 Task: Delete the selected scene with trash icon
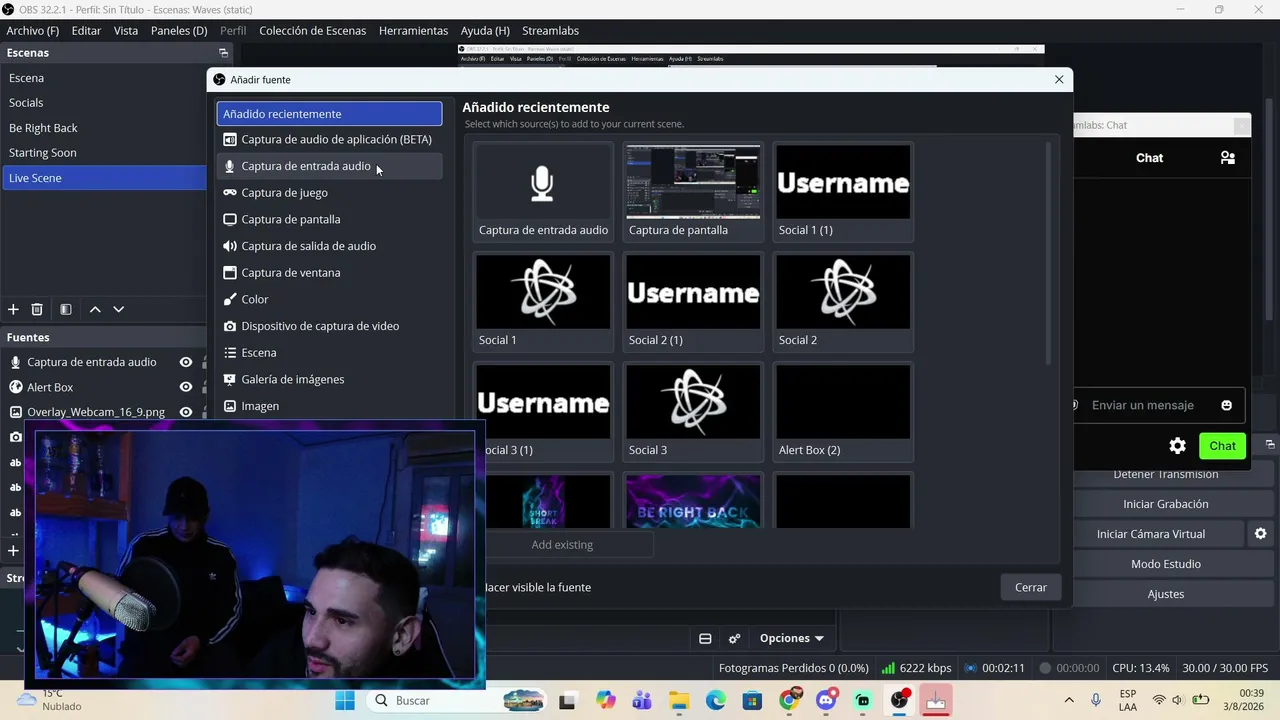tap(37, 310)
